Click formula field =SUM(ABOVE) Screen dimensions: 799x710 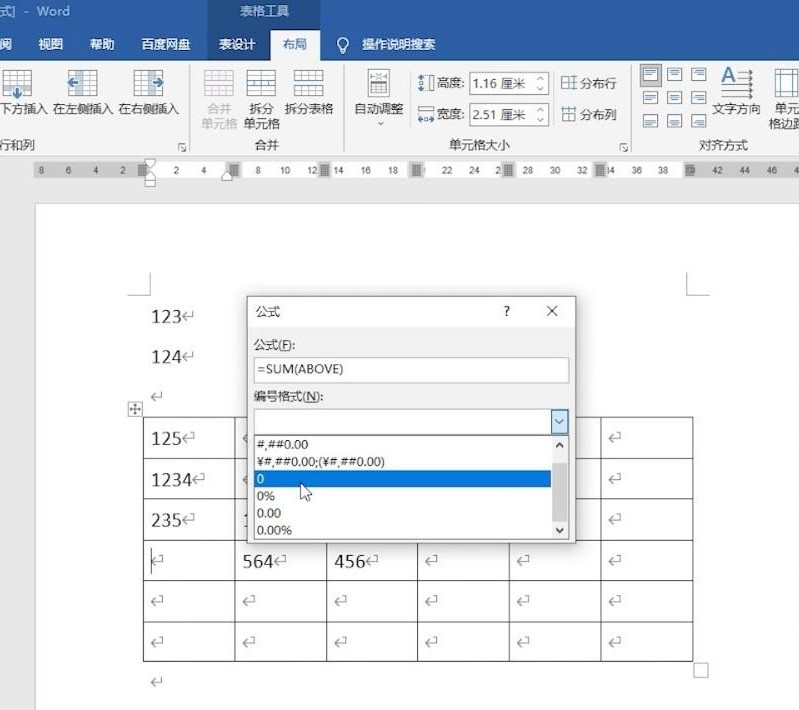coord(411,370)
